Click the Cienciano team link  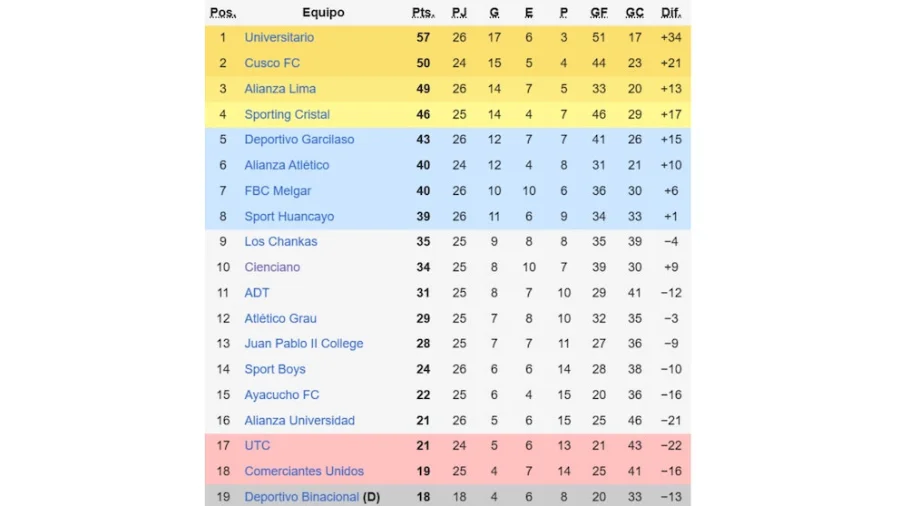pos(272,268)
